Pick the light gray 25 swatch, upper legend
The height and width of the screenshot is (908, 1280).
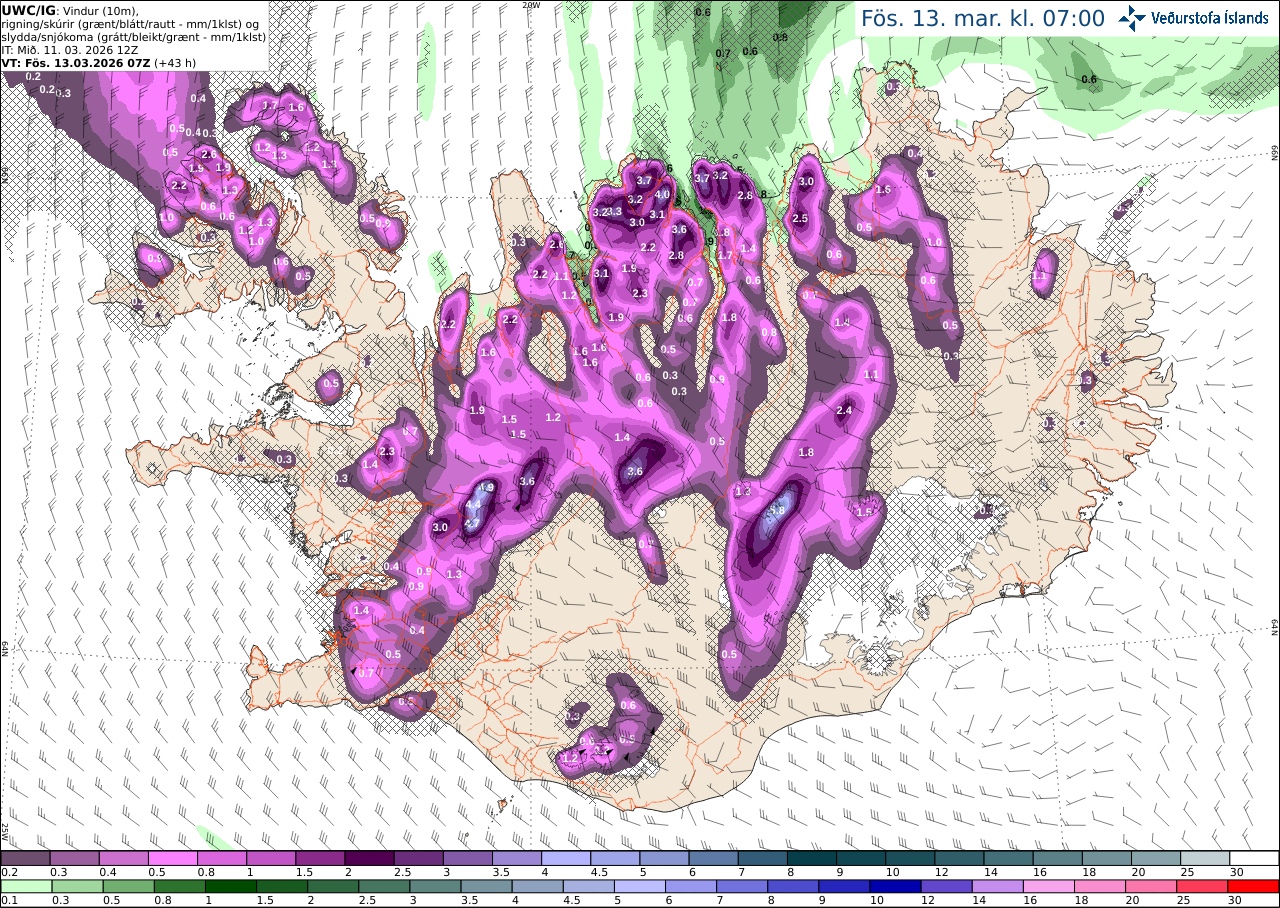pyautogui.click(x=1205, y=858)
